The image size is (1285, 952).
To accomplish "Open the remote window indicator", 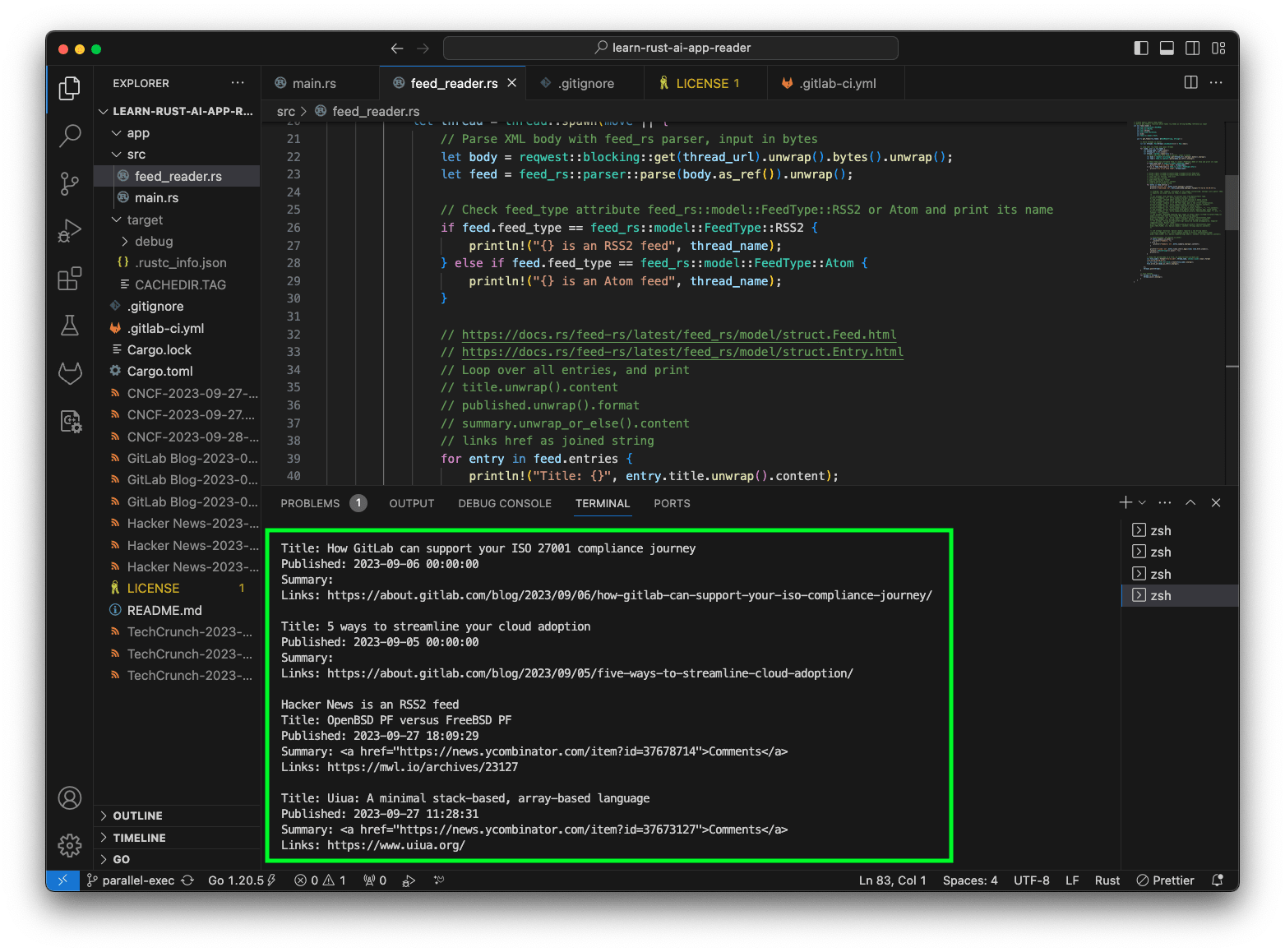I will 62,880.
